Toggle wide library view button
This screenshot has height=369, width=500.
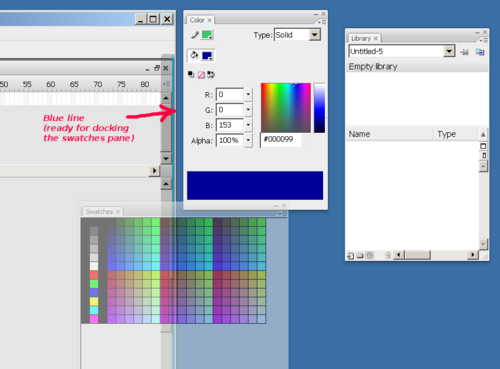click(483, 146)
